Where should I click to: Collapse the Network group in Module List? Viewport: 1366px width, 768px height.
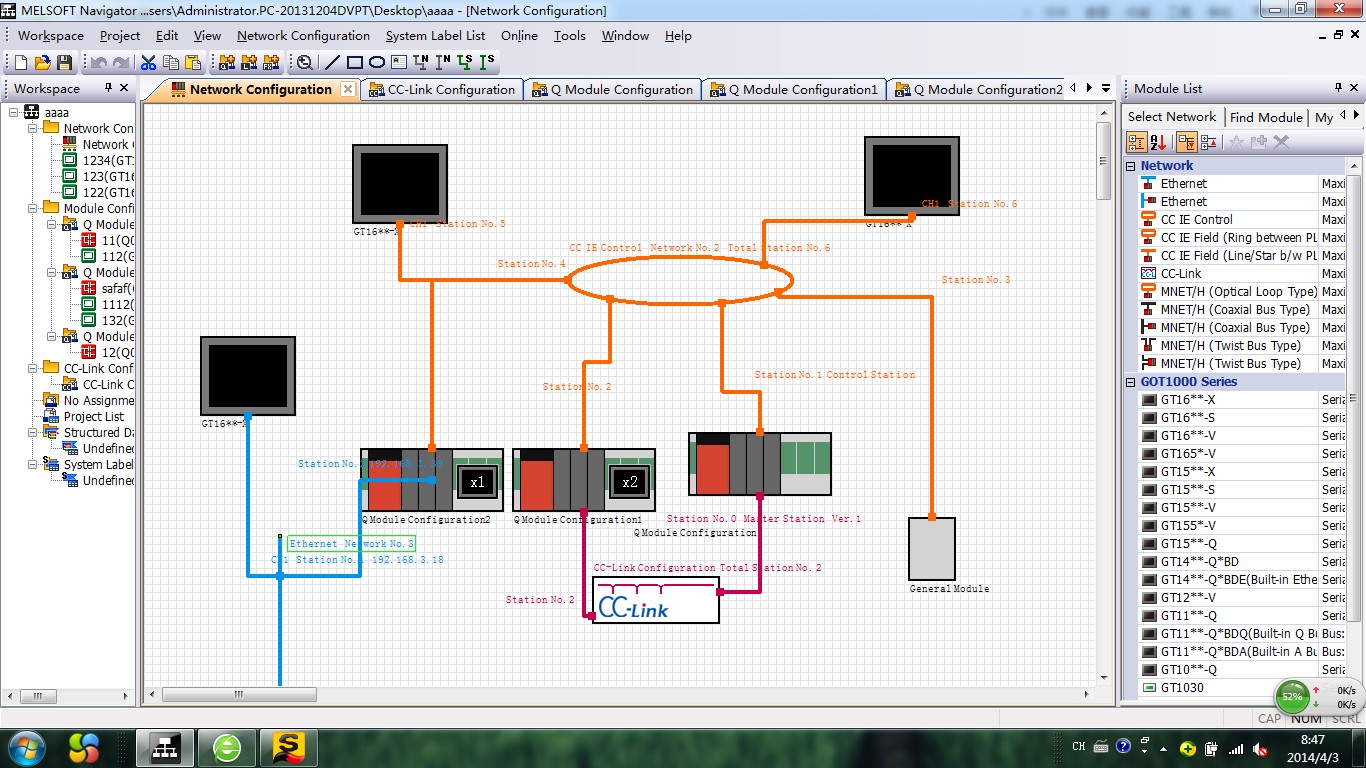click(1131, 166)
